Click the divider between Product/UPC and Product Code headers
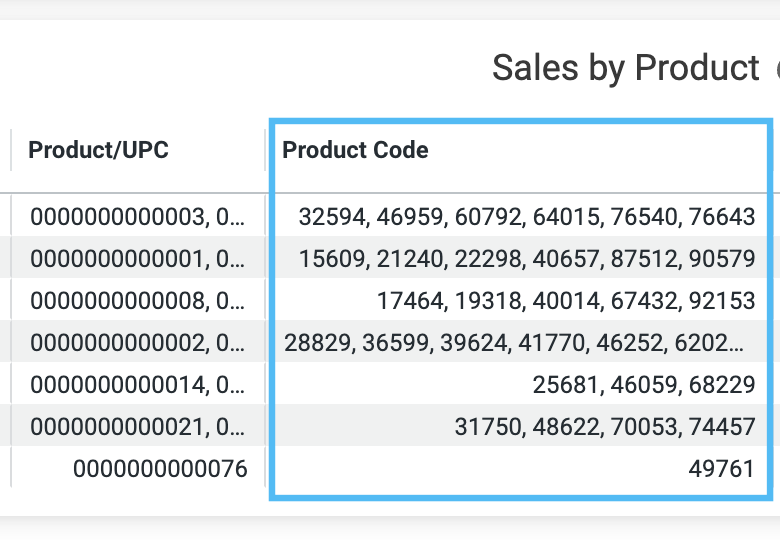This screenshot has width=780, height=540. (x=265, y=150)
